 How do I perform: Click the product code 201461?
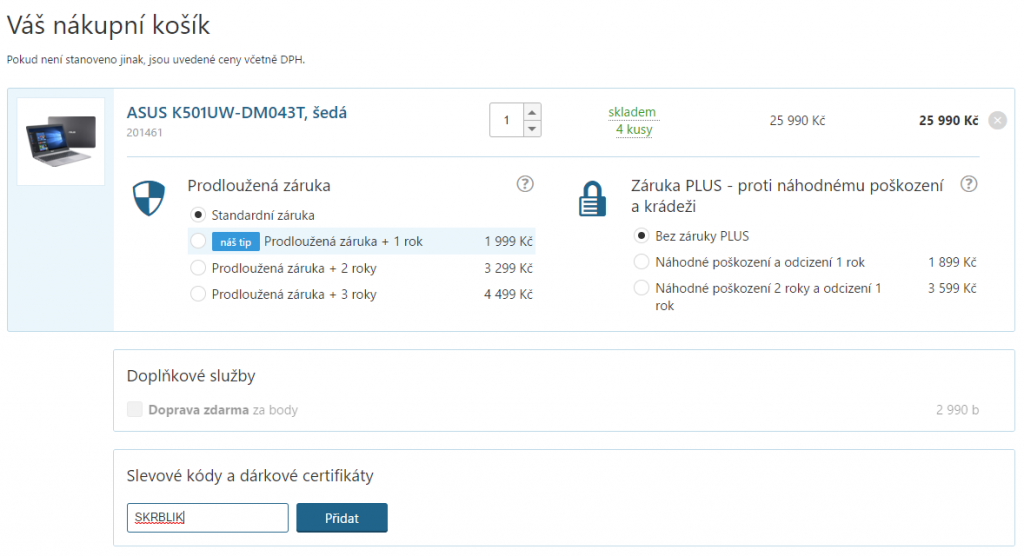(x=144, y=133)
